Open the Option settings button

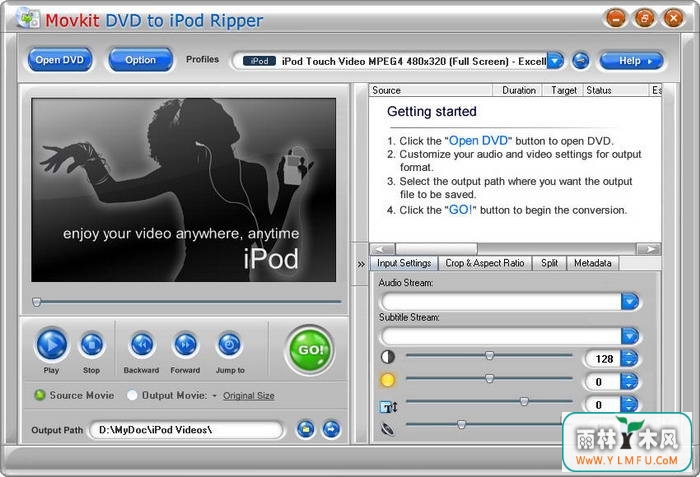click(x=140, y=60)
